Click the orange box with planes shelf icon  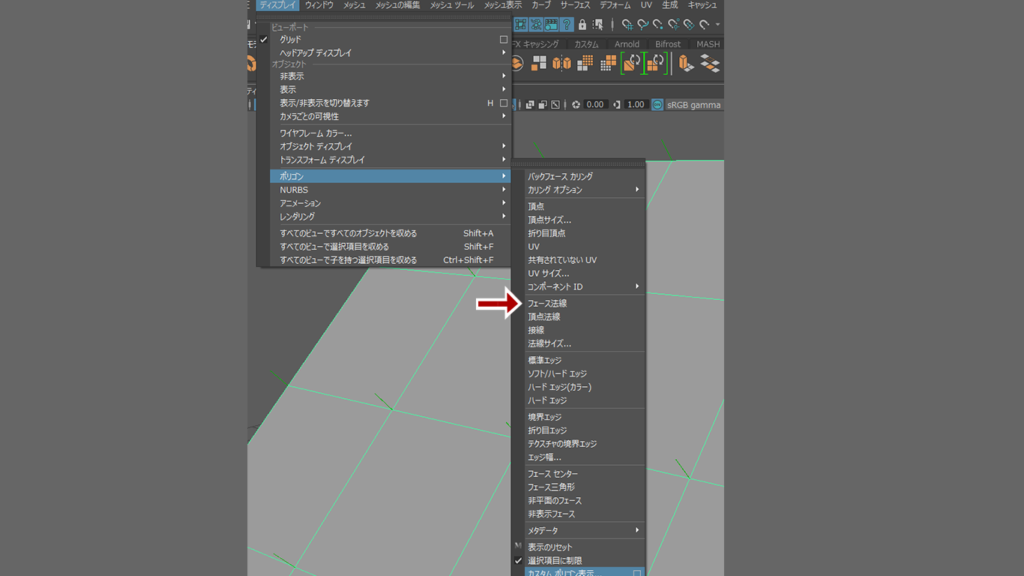(685, 63)
